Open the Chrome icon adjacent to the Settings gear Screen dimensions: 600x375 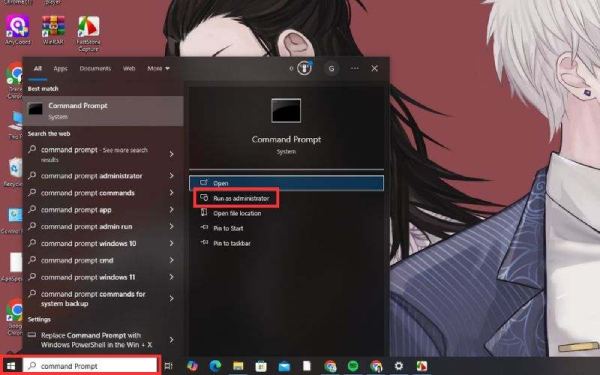pos(376,366)
